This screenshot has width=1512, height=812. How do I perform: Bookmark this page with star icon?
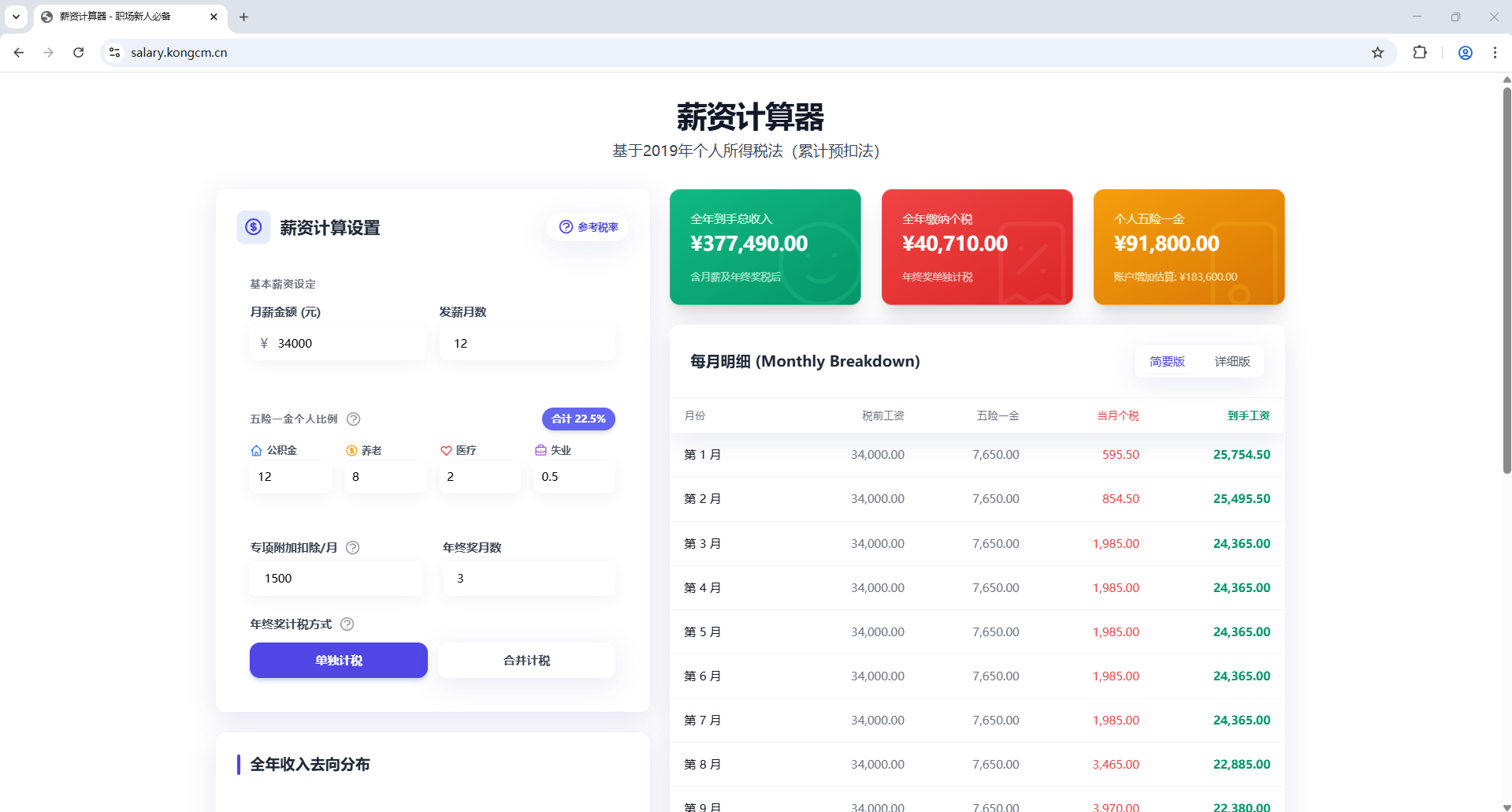(x=1377, y=53)
